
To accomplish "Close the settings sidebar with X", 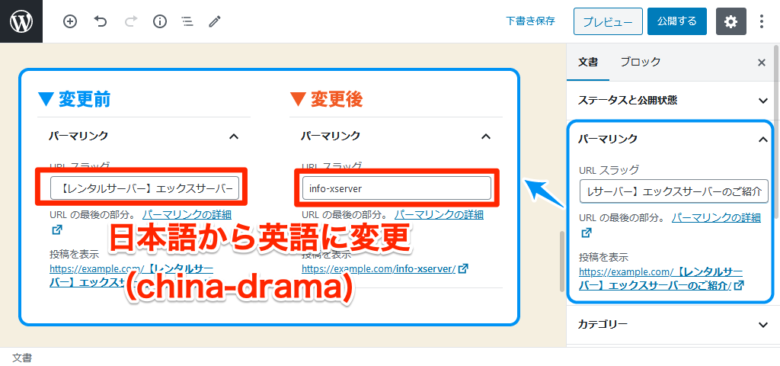I will (x=761, y=62).
